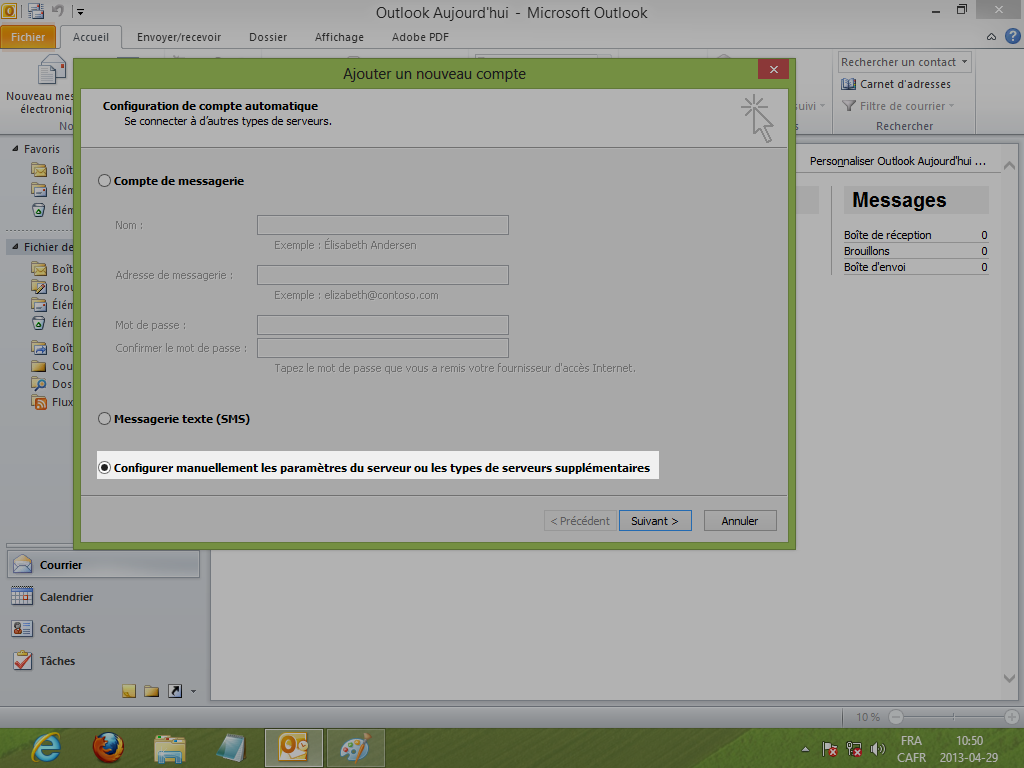
Task: Switch to Tâches view
Action: click(x=103, y=660)
